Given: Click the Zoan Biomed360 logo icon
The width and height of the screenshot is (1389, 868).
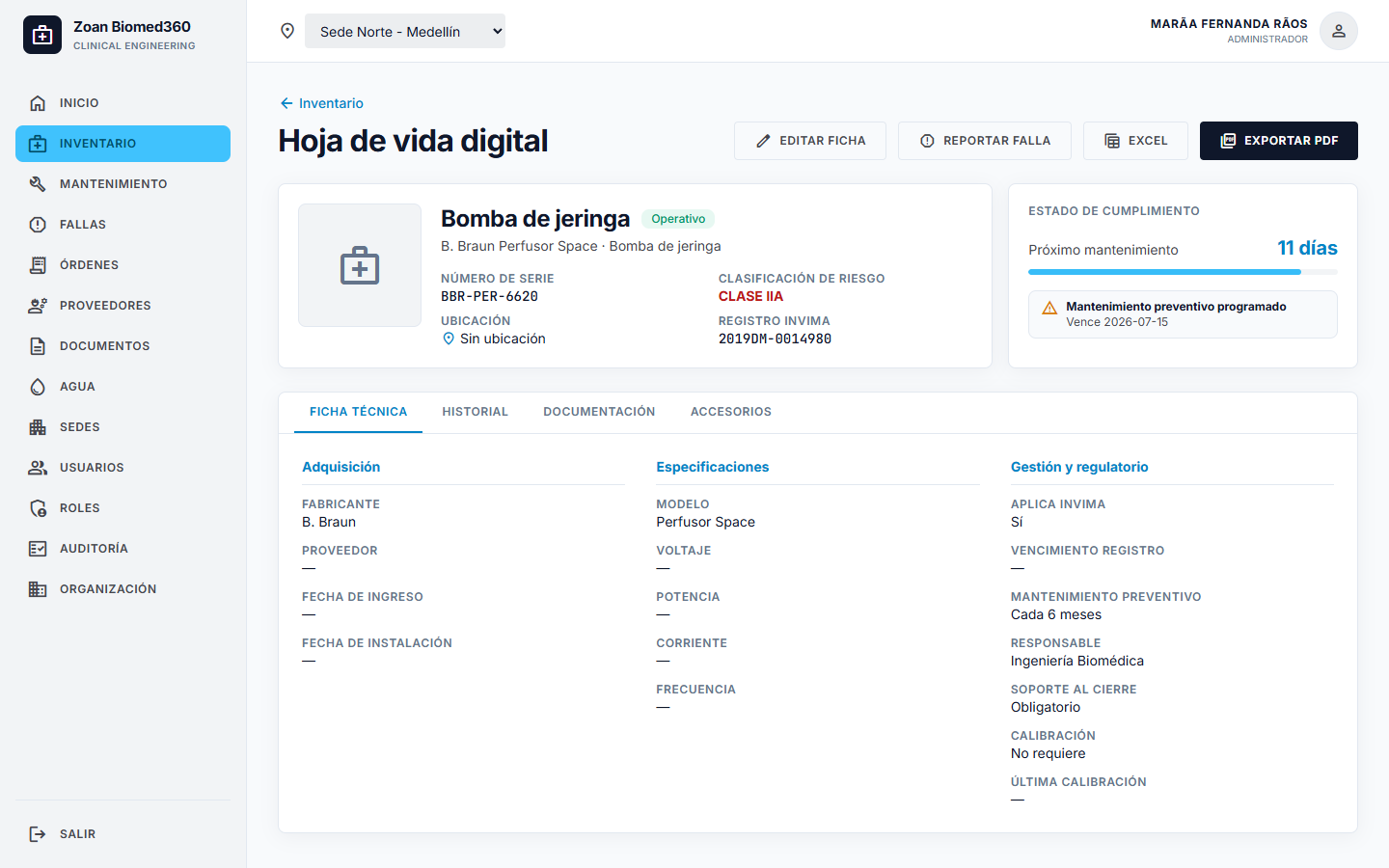Looking at the screenshot, I should [42, 35].
